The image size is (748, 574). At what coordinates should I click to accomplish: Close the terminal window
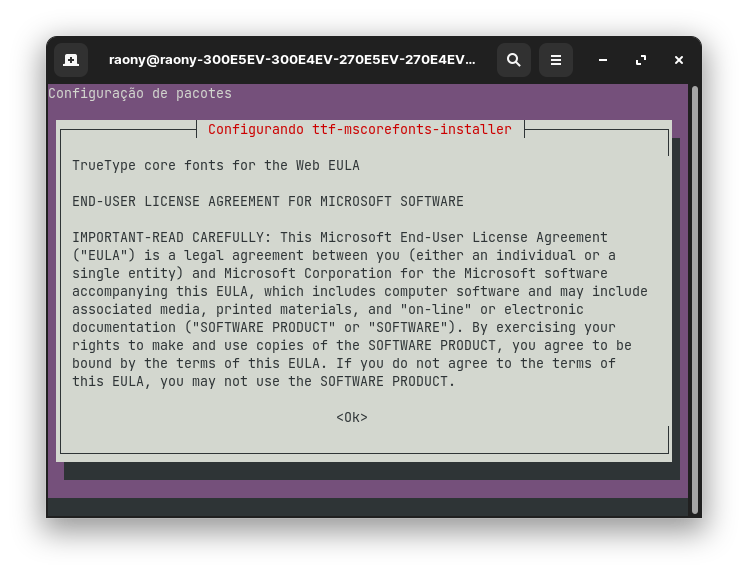click(x=679, y=60)
